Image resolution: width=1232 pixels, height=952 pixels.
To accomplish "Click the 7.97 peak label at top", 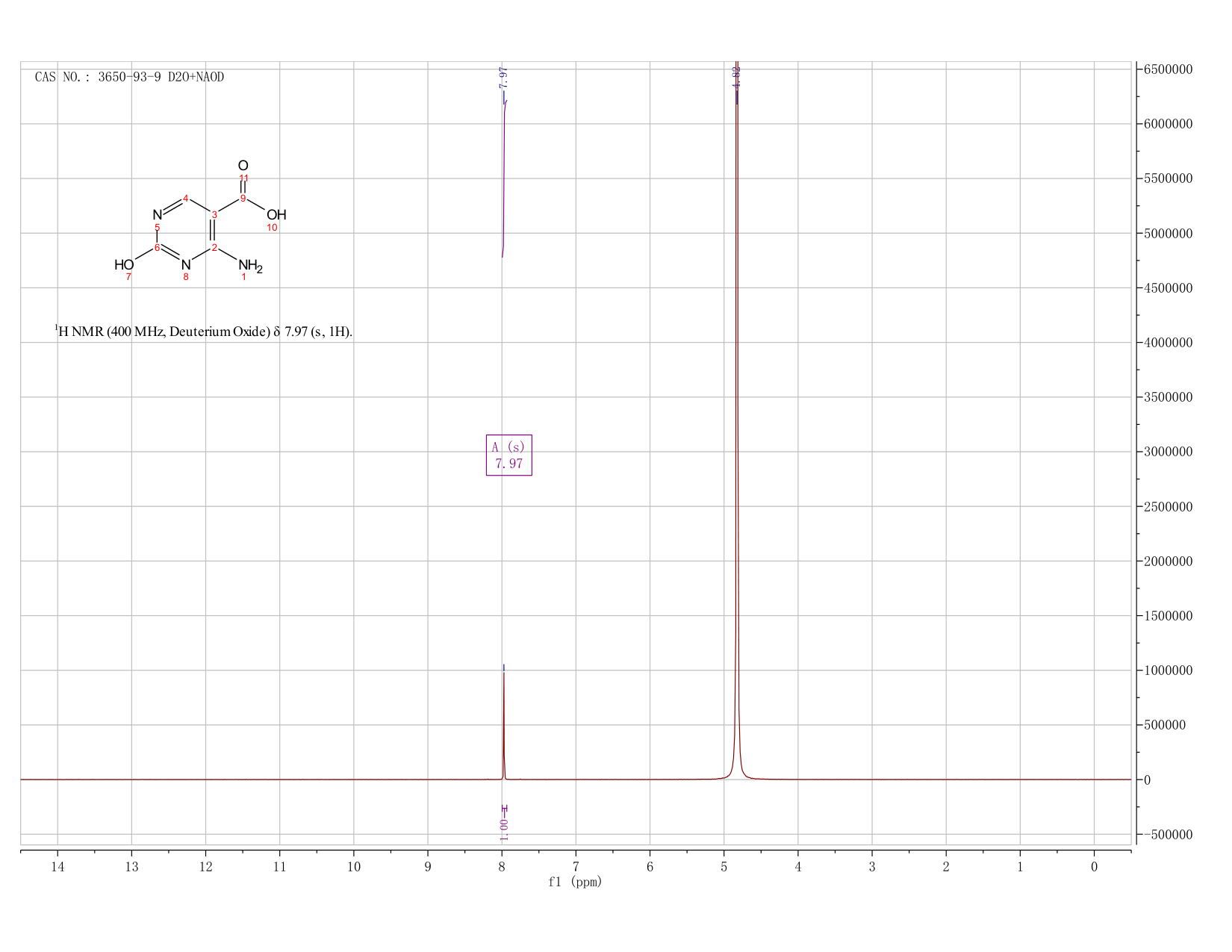I will (x=503, y=78).
